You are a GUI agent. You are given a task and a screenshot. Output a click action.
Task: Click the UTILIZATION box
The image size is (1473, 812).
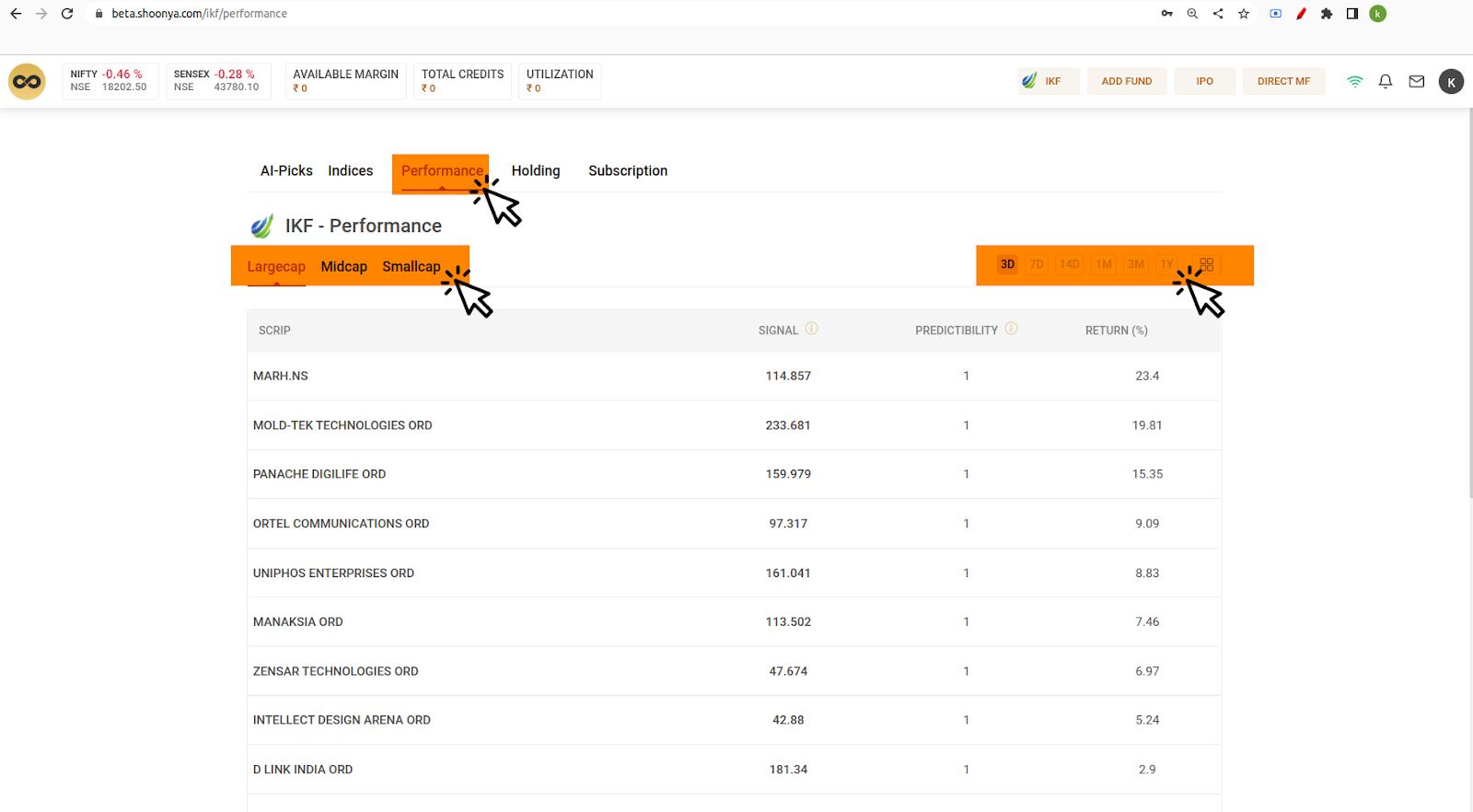click(560, 81)
